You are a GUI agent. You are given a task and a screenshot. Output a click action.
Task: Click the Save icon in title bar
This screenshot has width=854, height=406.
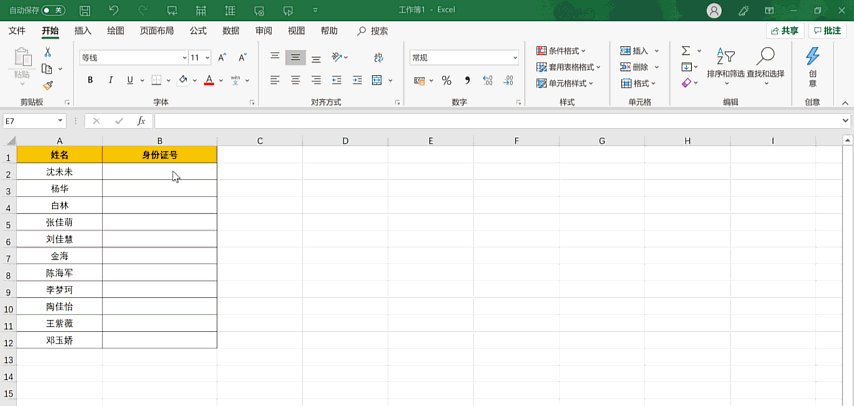85,10
